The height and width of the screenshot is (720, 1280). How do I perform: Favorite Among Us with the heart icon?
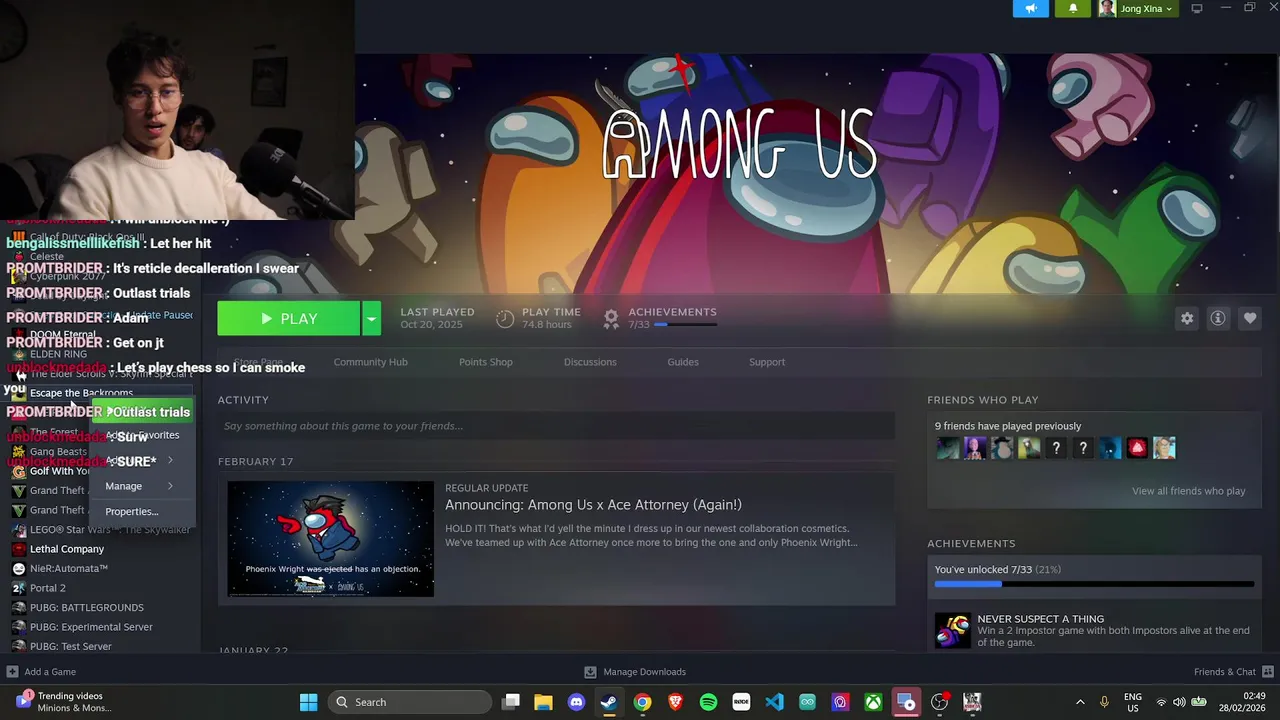pyautogui.click(x=1250, y=318)
